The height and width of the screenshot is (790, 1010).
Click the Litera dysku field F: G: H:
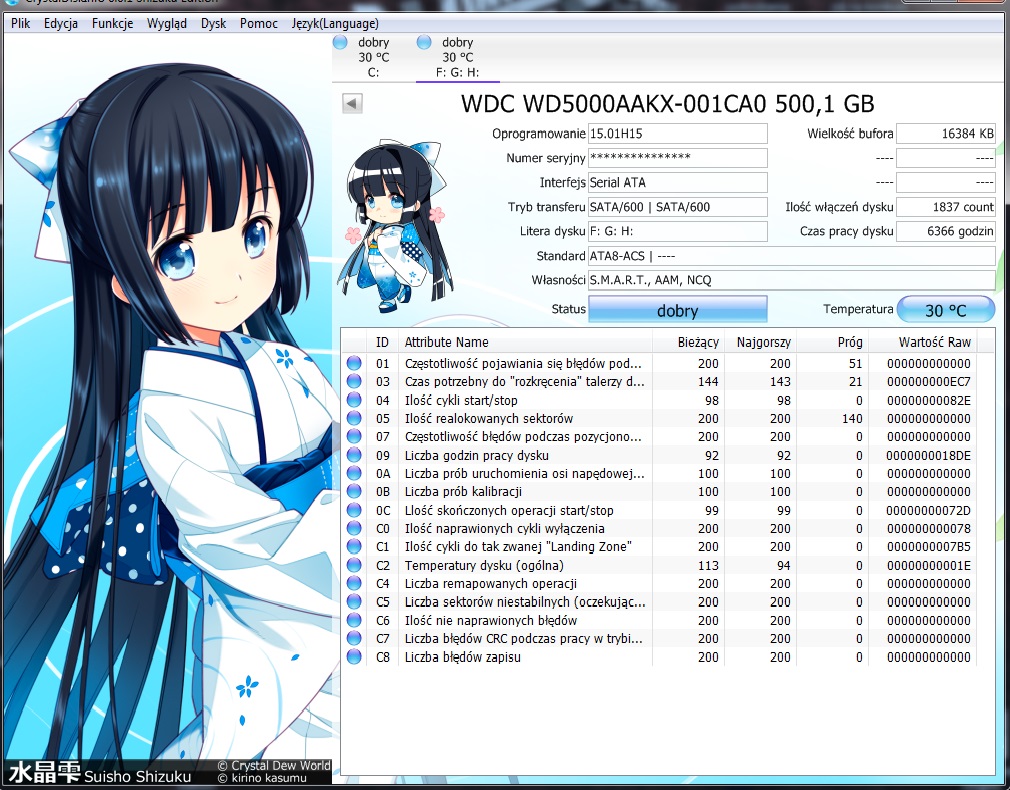point(678,231)
